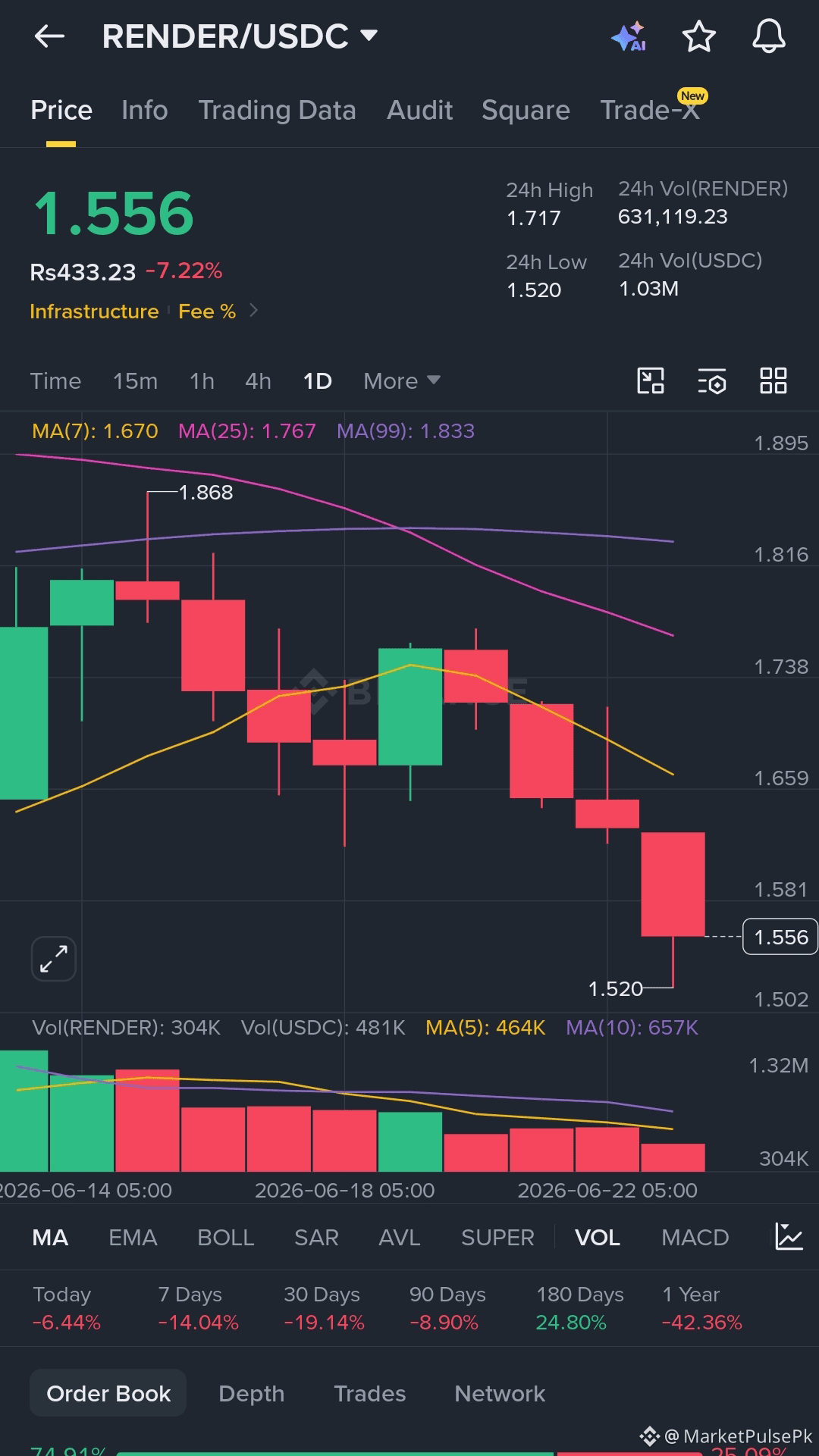819x1456 pixels.
Task: Tap the 1.868 high marker on chart
Action: pyautogui.click(x=206, y=493)
